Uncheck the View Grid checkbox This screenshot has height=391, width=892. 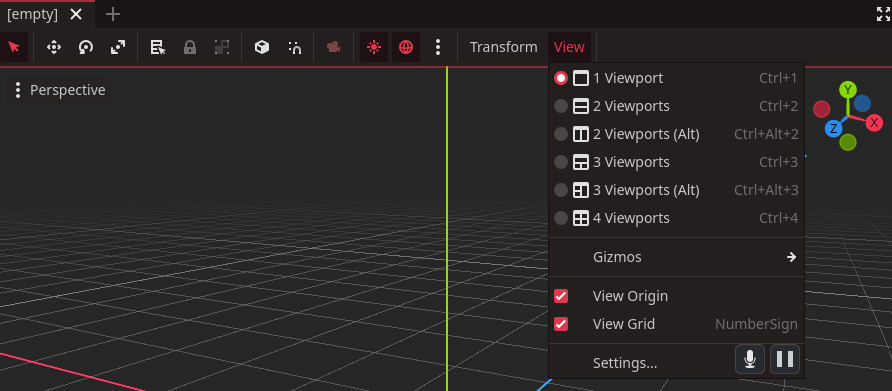(561, 324)
